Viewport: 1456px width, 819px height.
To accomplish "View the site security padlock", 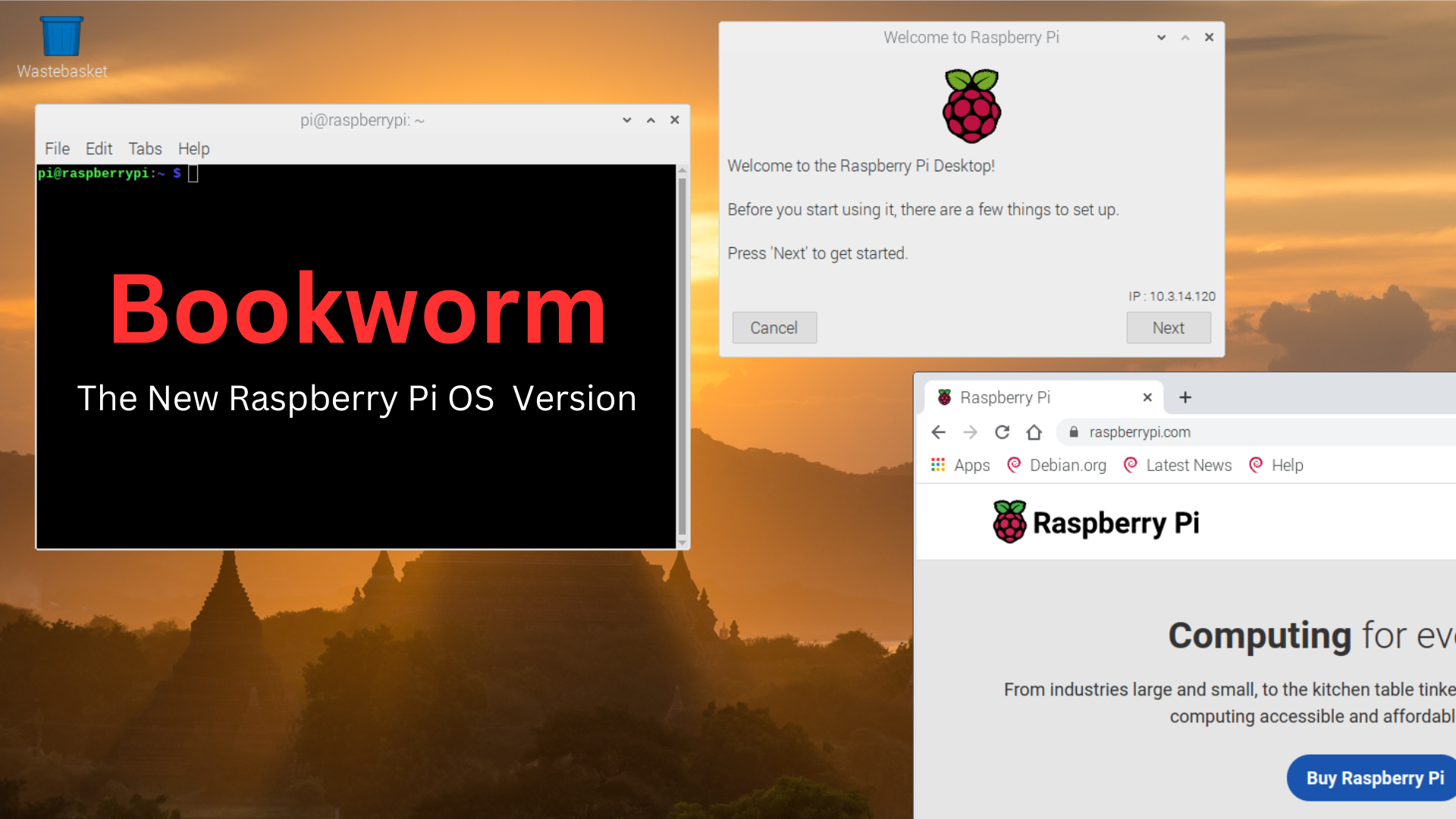I will pos(1073,431).
